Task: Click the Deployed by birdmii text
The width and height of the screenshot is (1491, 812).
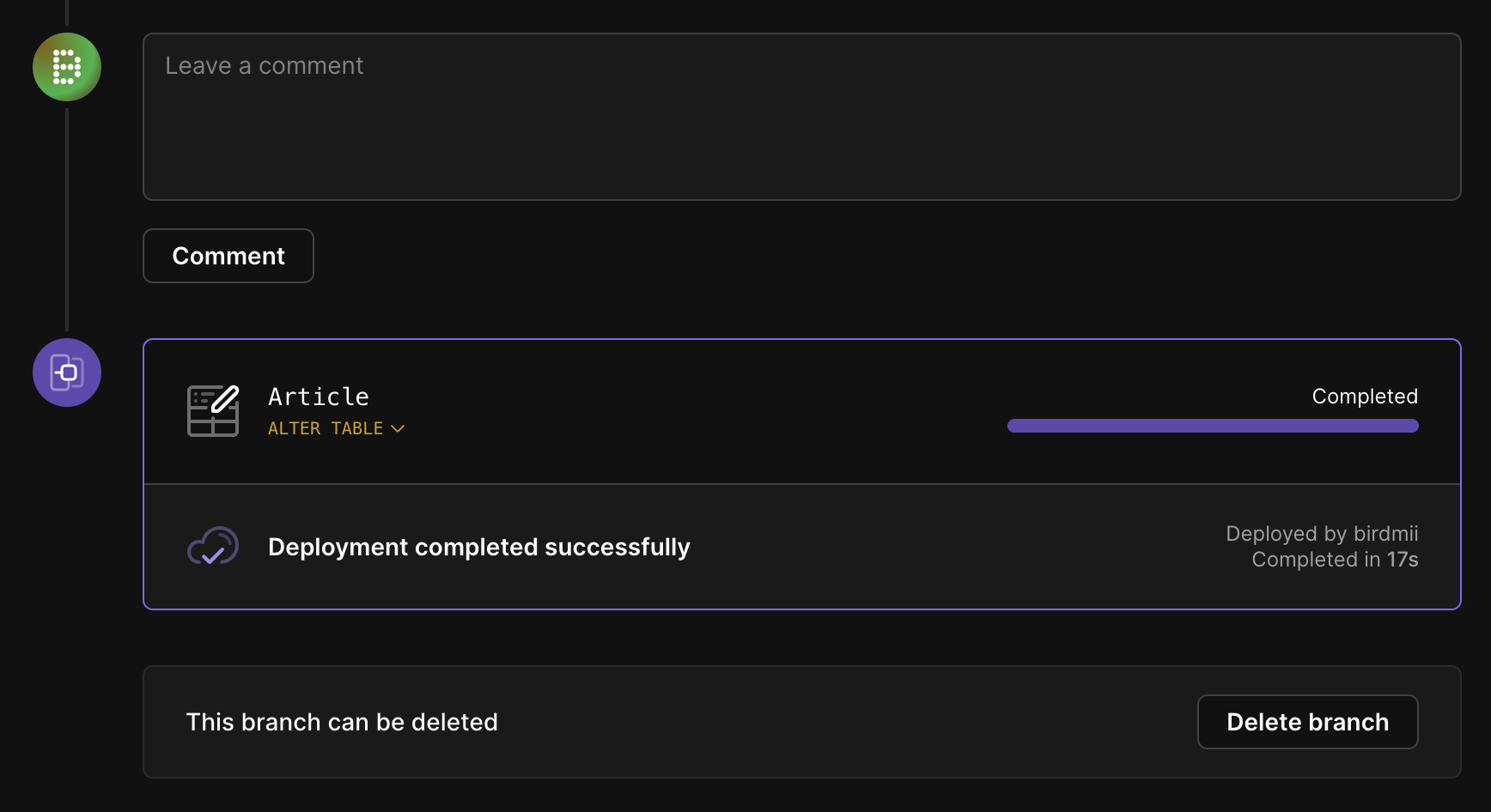Action: pos(1322,533)
